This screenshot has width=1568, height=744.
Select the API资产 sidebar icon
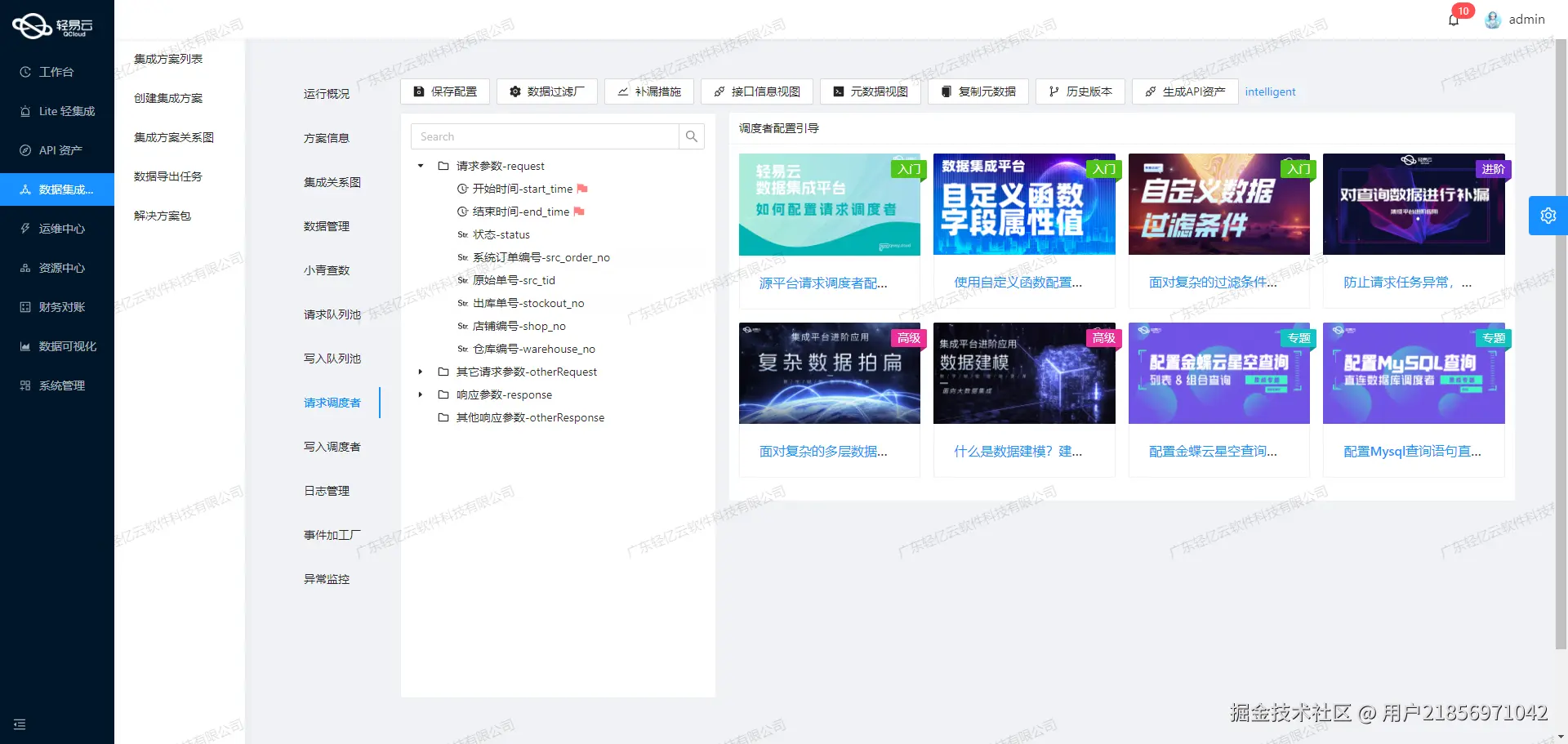tap(24, 149)
